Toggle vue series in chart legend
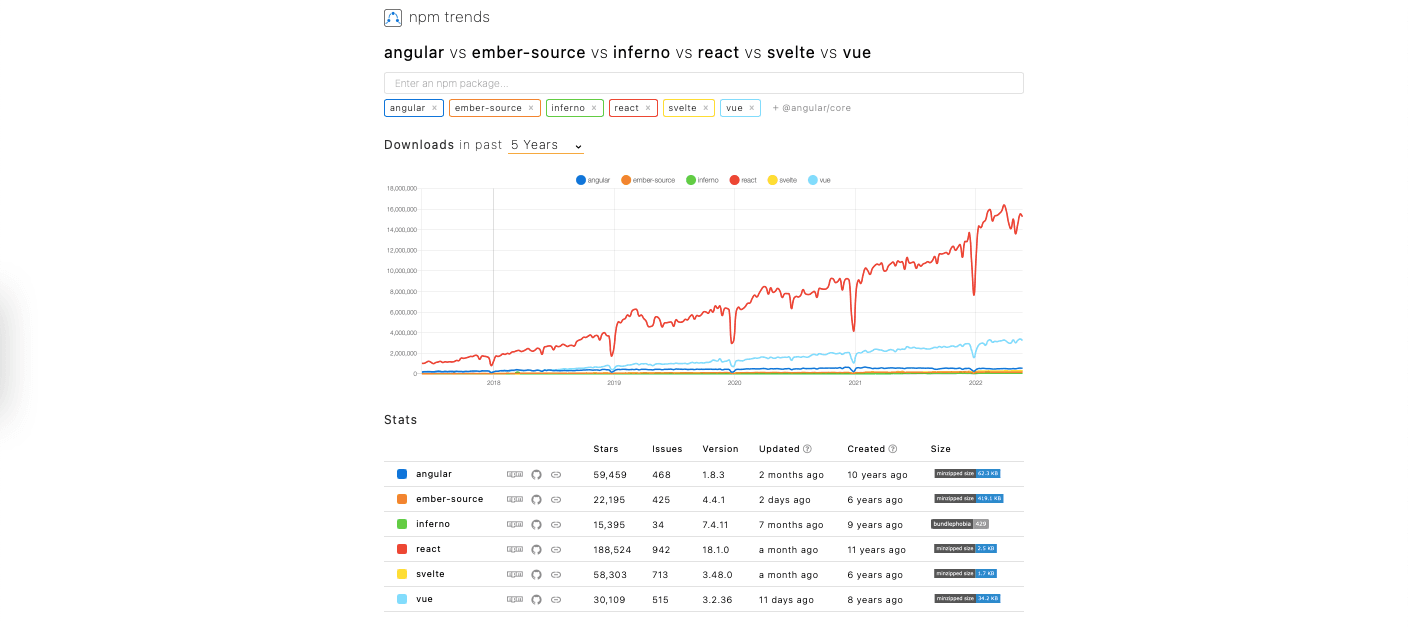1408x627 pixels. [x=819, y=180]
